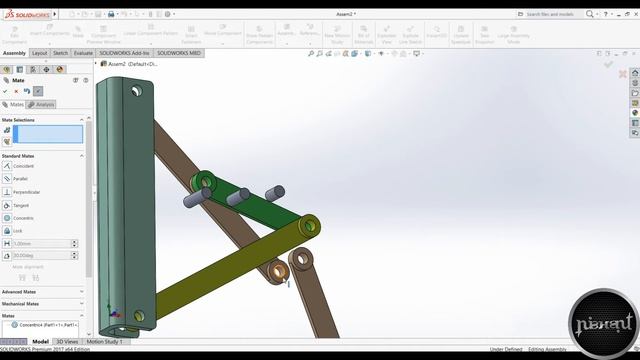Select the Tangent mate icon
The height and width of the screenshot is (360, 640).
7,205
